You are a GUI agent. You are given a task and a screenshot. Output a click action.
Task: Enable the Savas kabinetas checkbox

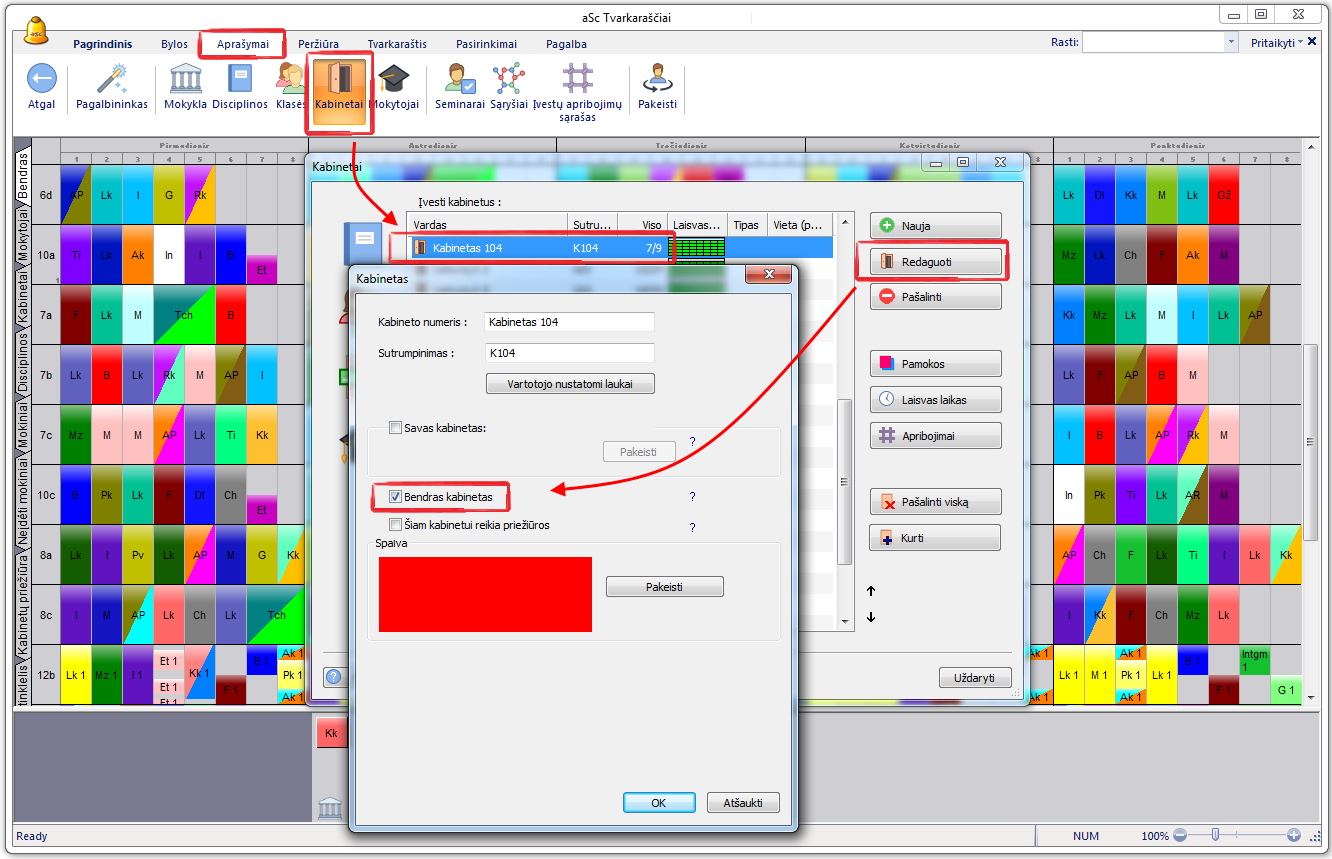click(x=395, y=428)
